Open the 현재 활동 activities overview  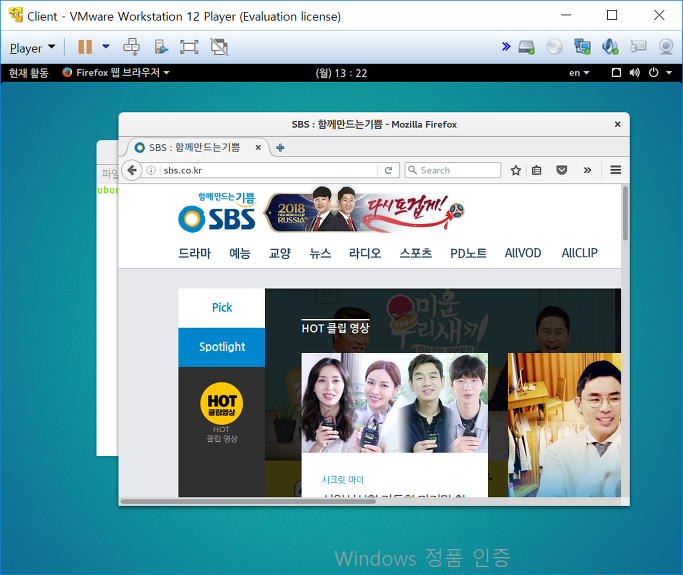point(28,73)
